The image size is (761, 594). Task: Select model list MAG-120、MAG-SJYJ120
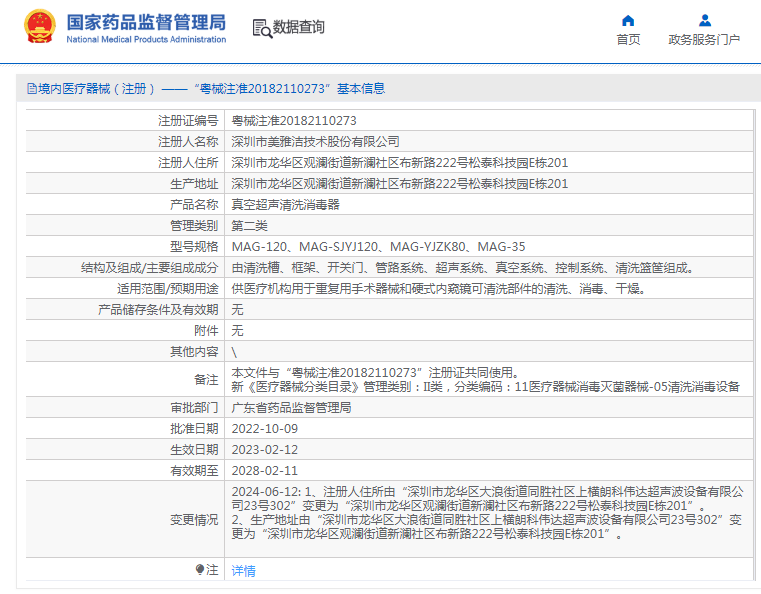point(379,247)
